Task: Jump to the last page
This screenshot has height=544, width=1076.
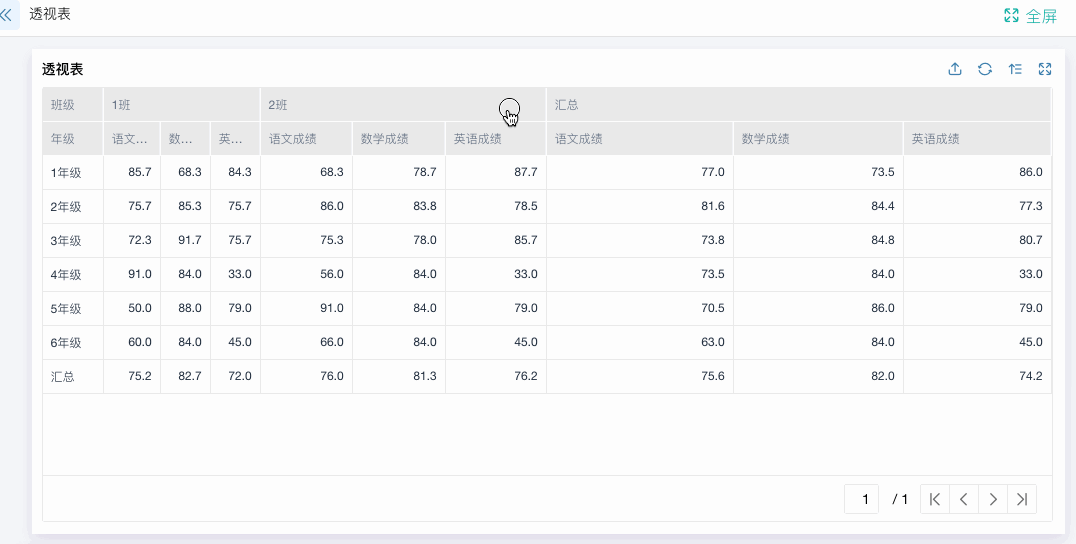Action: pyautogui.click(x=1021, y=499)
